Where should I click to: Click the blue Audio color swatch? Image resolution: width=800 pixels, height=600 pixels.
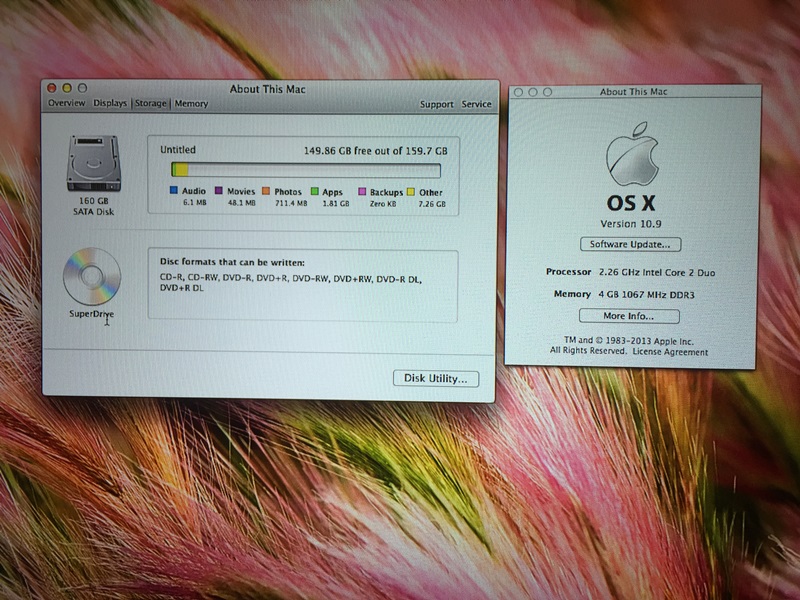click(x=173, y=190)
